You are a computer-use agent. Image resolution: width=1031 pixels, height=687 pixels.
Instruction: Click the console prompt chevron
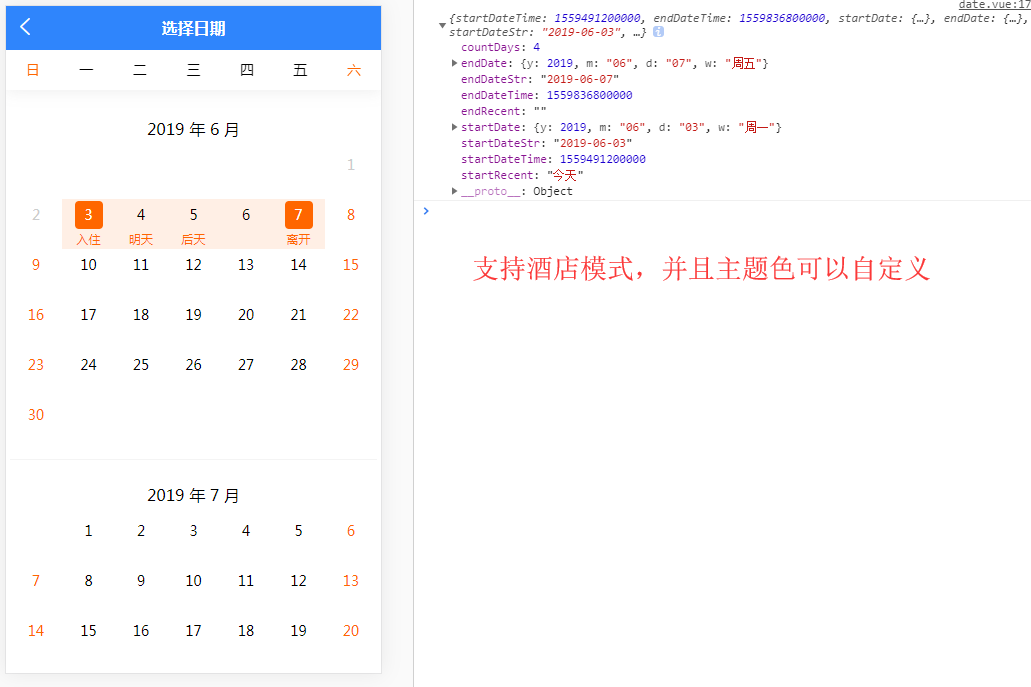[426, 210]
